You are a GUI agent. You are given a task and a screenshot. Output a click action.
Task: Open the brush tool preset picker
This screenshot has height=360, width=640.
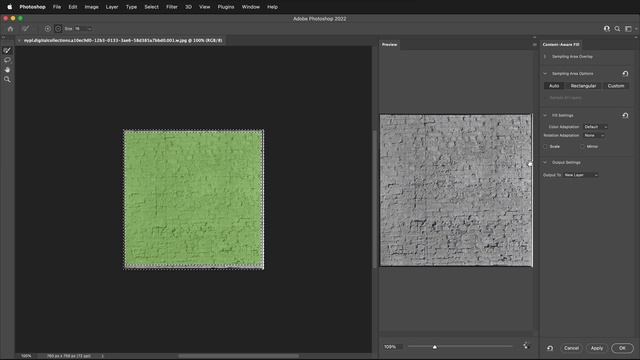[26, 29]
